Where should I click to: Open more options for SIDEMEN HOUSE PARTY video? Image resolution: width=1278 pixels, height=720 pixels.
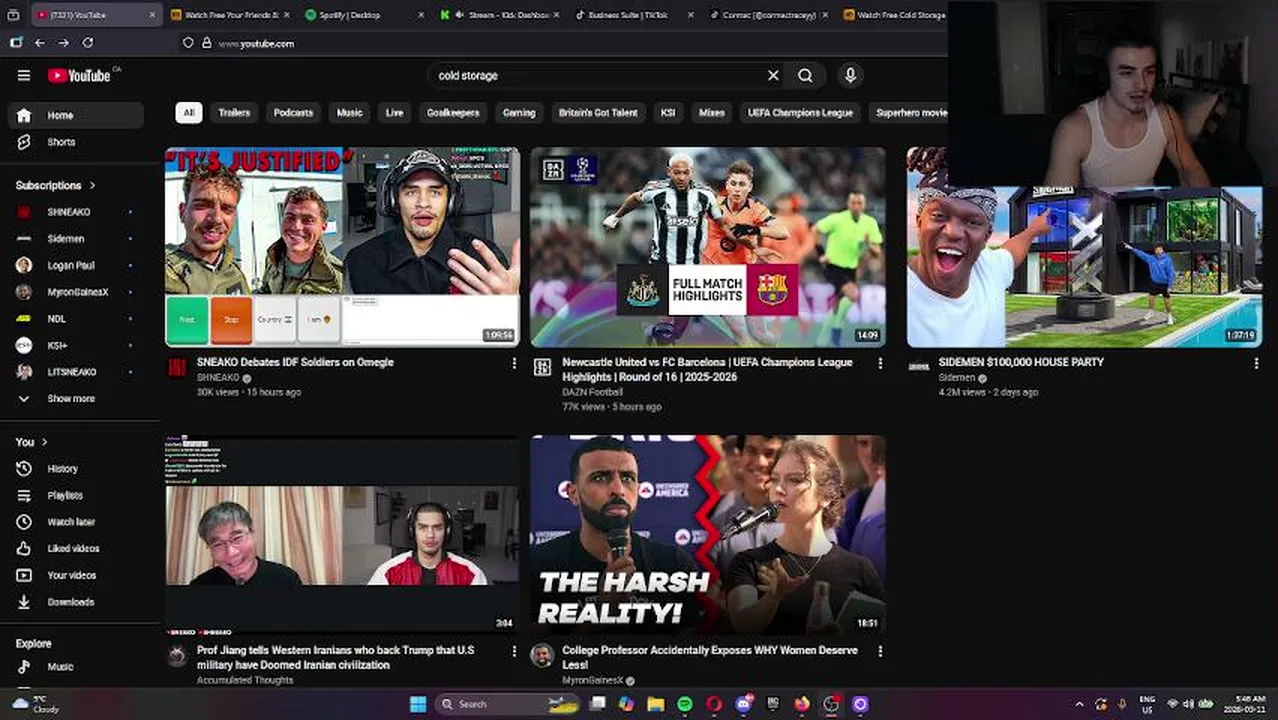[1256, 363]
